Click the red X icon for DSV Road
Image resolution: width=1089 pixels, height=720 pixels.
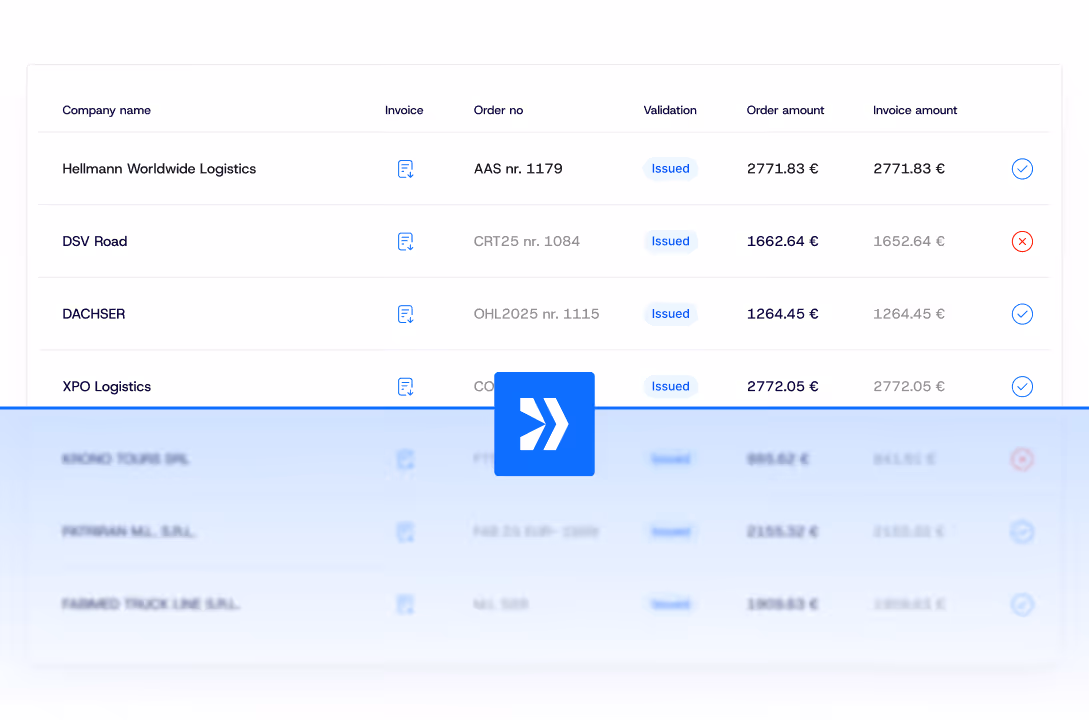click(1022, 242)
